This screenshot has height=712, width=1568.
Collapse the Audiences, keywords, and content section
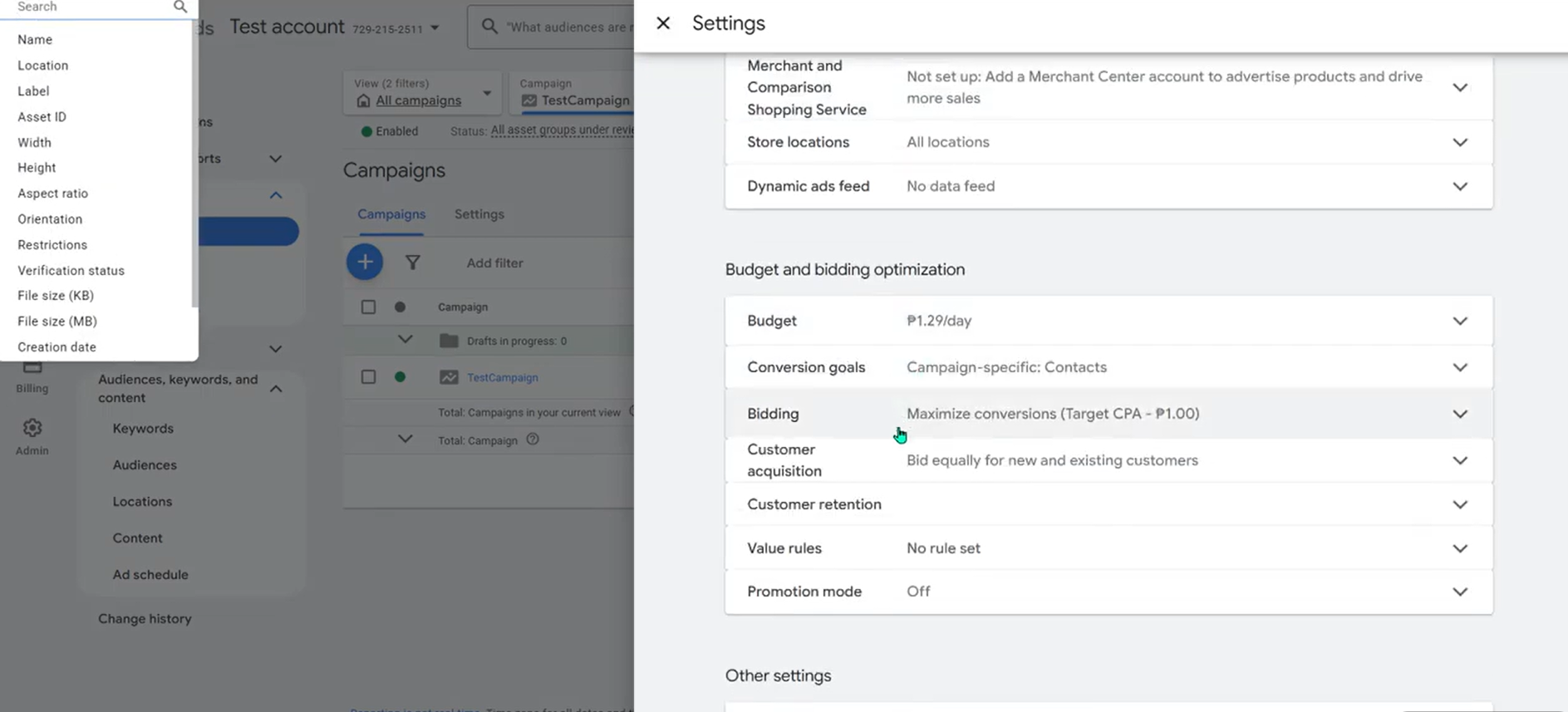(276, 389)
